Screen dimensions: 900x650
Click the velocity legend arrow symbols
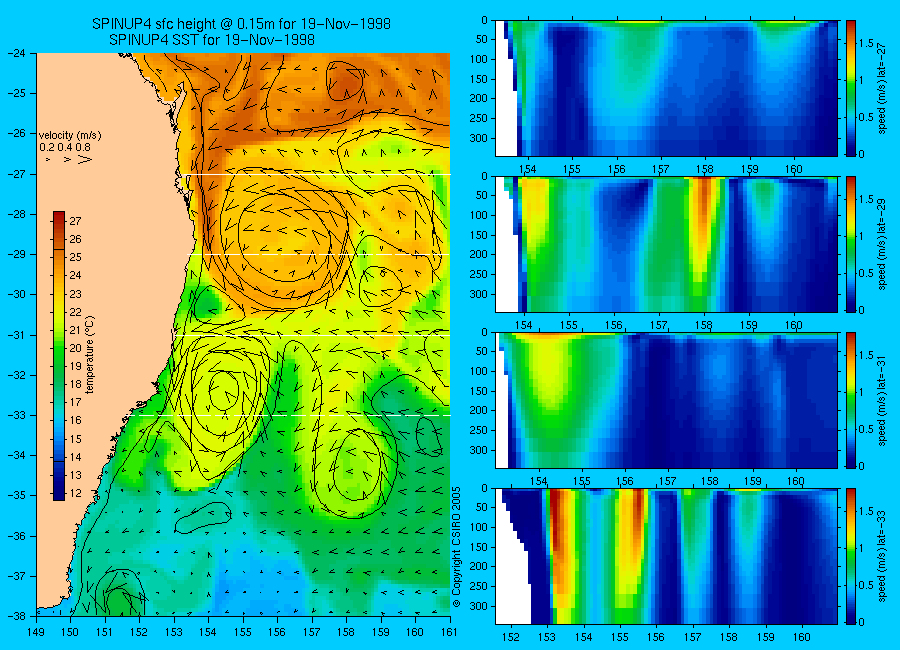click(69, 158)
